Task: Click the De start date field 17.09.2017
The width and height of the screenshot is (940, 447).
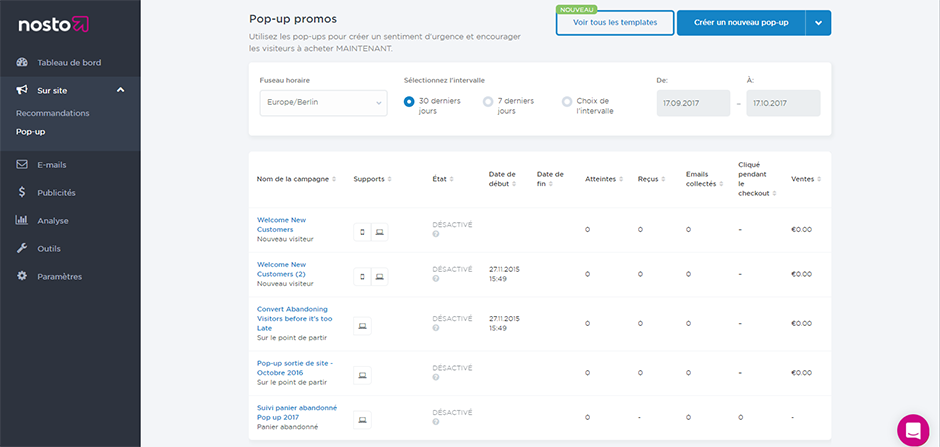Action: pyautogui.click(x=694, y=103)
